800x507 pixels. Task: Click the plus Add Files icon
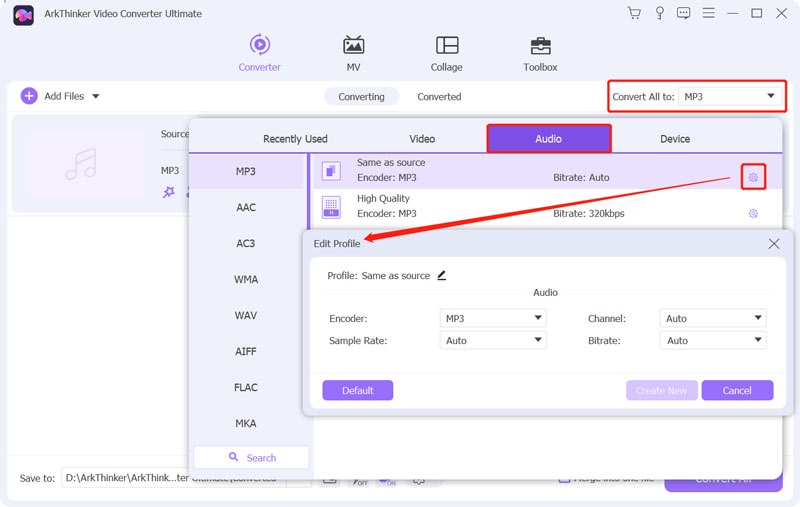[29, 96]
